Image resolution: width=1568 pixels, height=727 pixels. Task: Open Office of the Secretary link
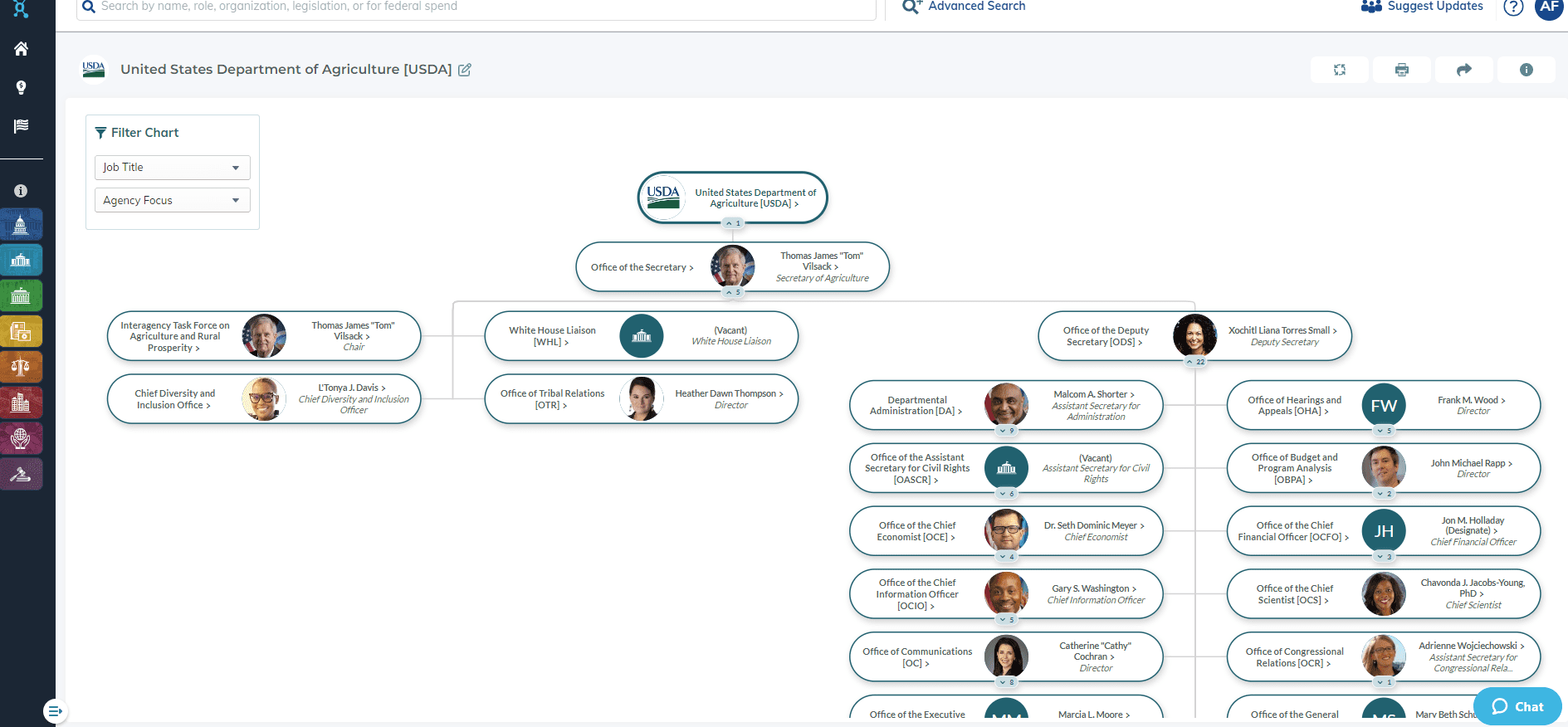tap(642, 267)
